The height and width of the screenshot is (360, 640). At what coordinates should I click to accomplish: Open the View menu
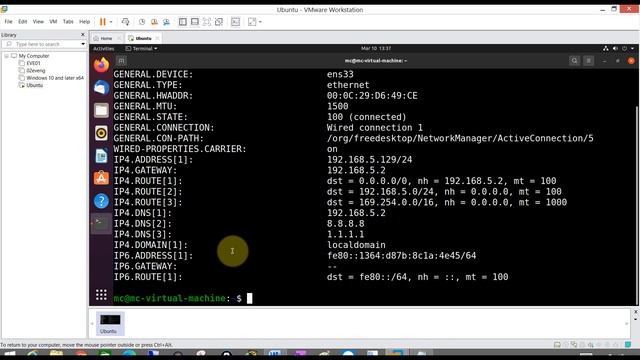[x=38, y=22]
